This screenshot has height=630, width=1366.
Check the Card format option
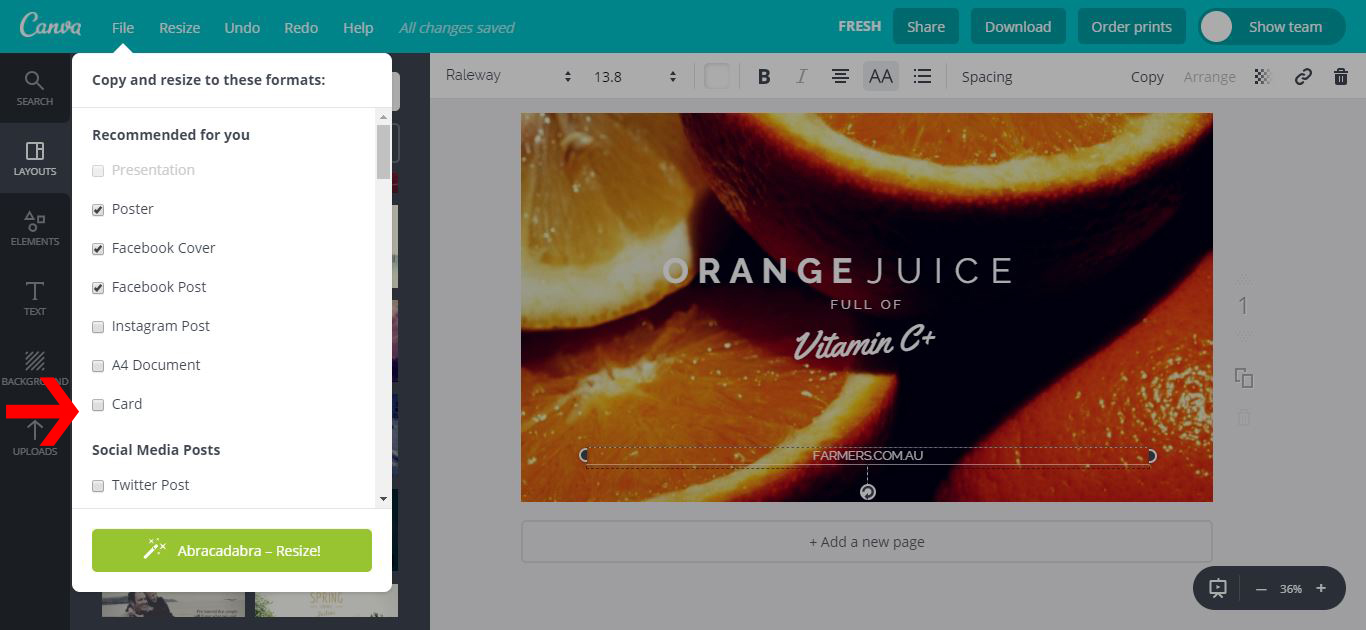tap(98, 404)
